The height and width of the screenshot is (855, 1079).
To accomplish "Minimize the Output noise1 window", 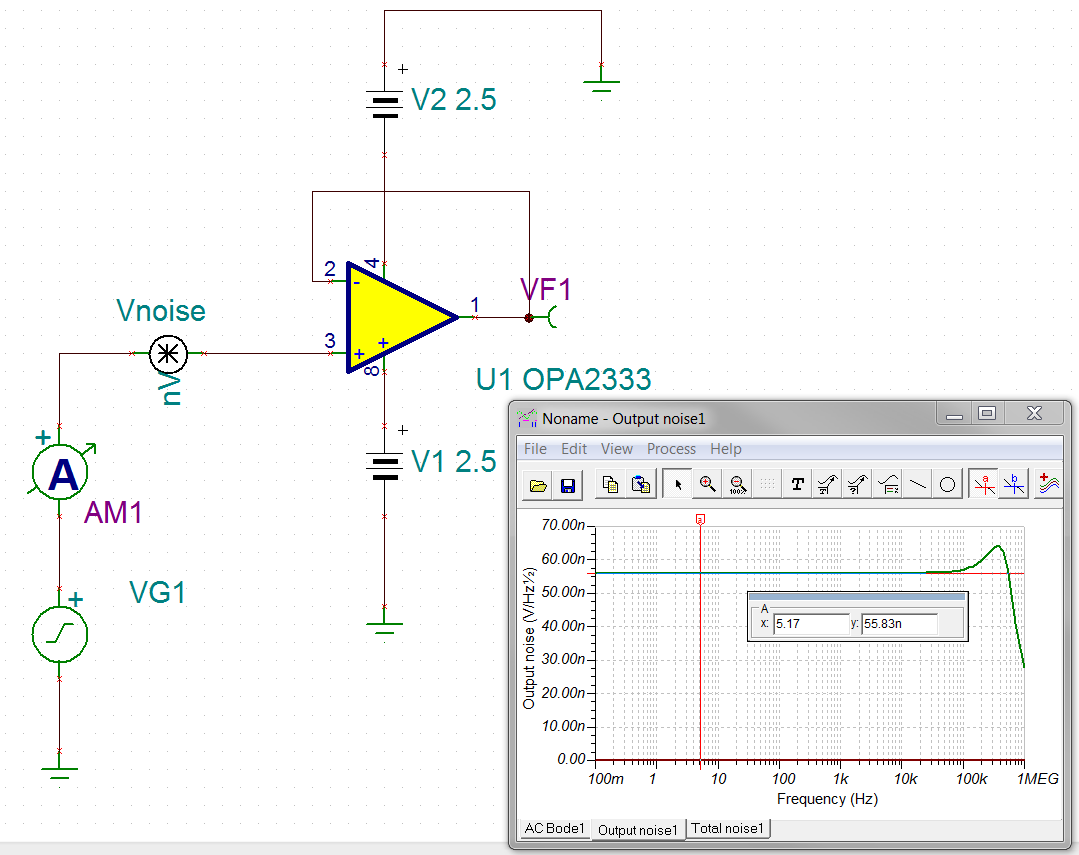I will 954,413.
